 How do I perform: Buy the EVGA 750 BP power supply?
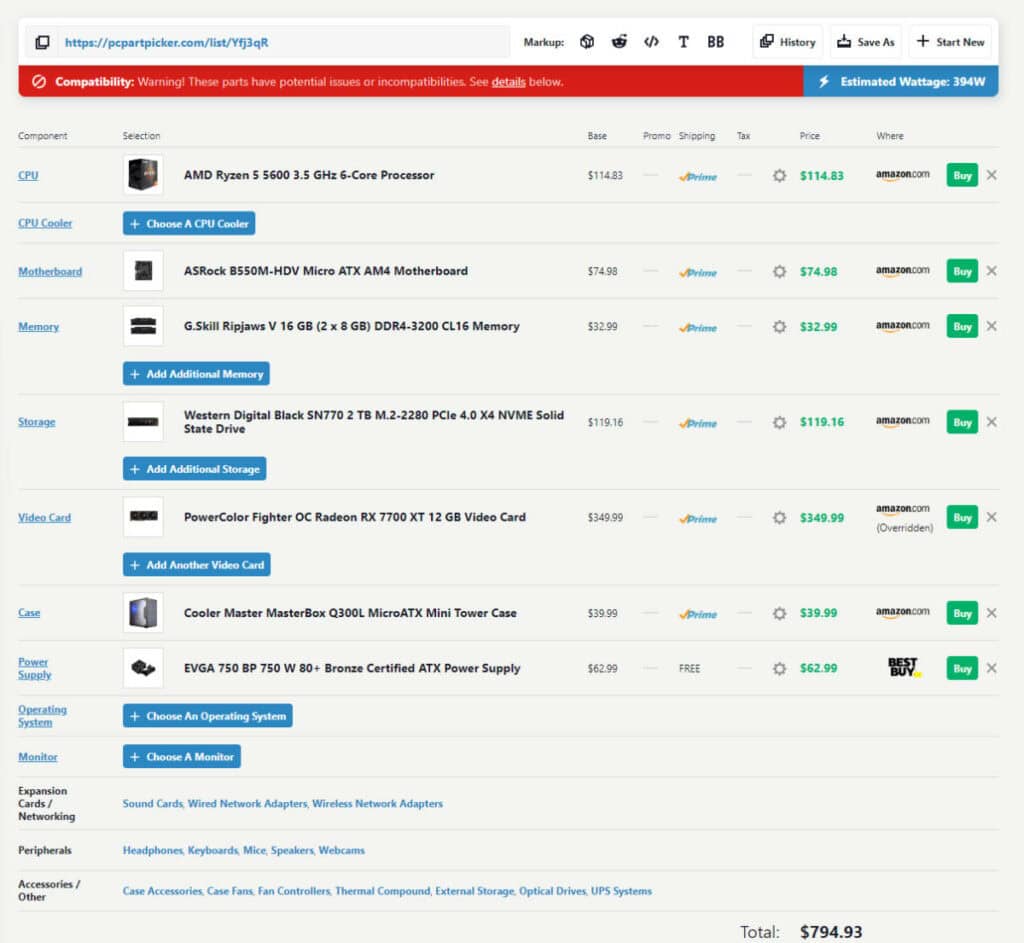[962, 668]
